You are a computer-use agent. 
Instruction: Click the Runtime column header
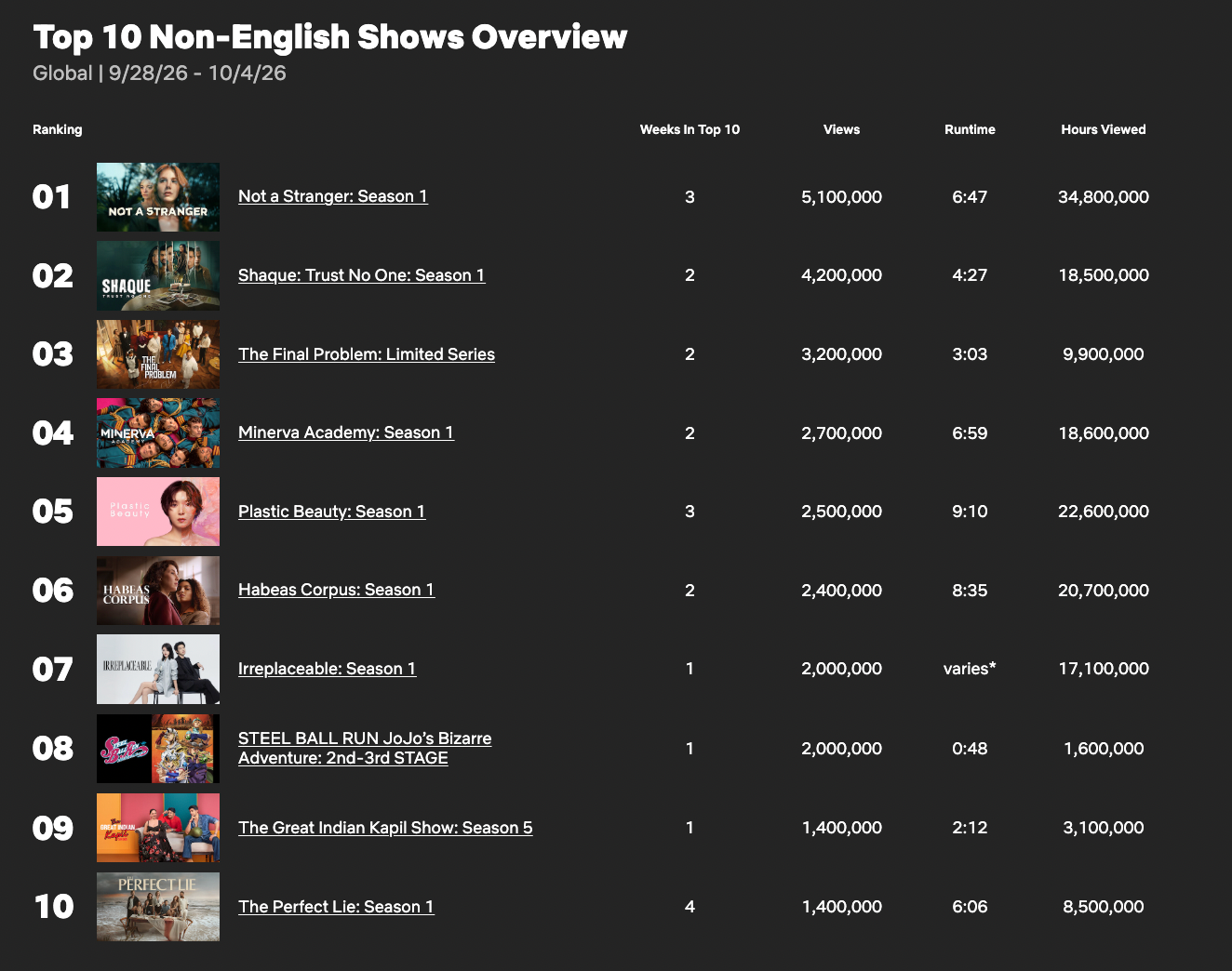click(x=970, y=129)
